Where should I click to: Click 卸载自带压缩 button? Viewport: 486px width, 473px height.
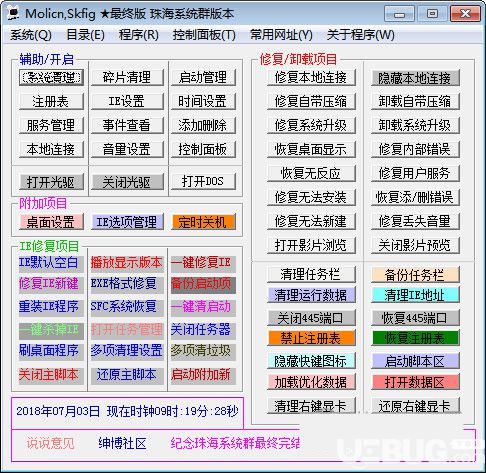[x=415, y=101]
